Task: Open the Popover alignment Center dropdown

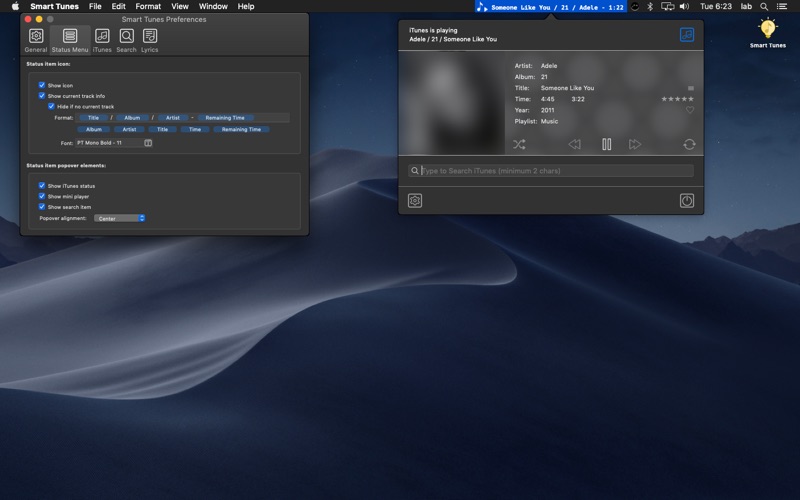Action: pyautogui.click(x=120, y=218)
